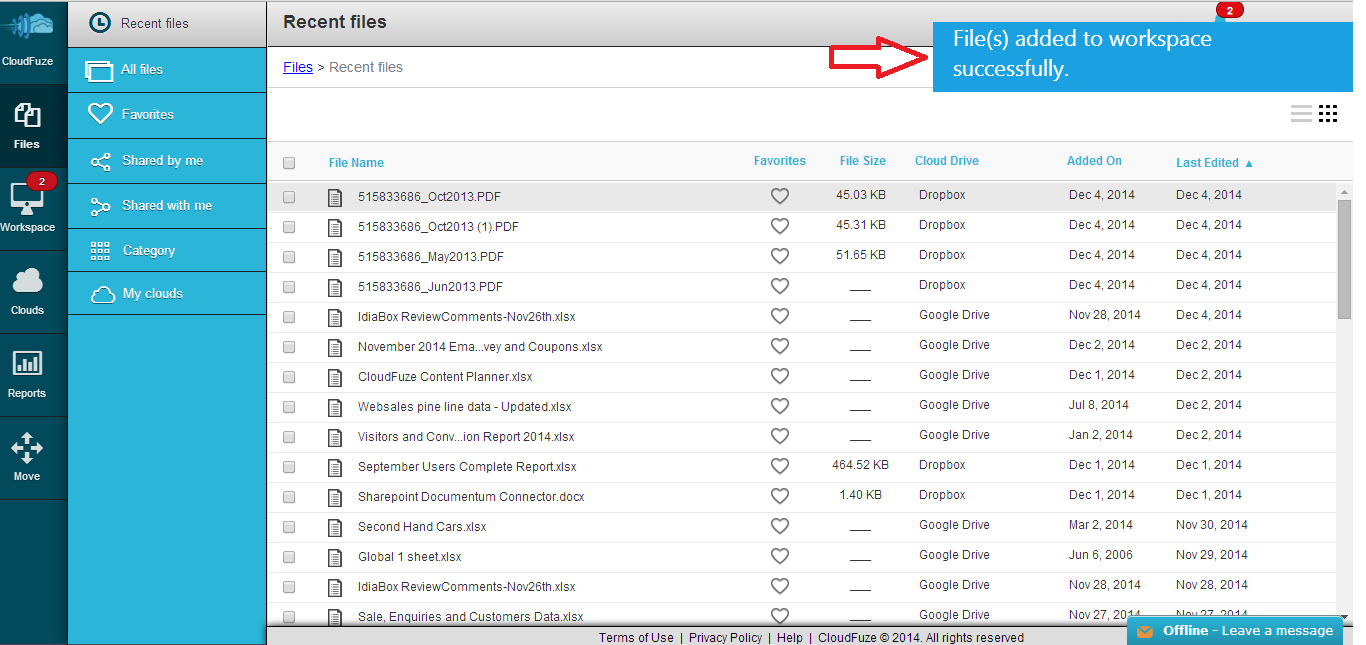Sort by the Last Edited column arrow
Viewport: 1366px width, 645px height.
click(1249, 163)
